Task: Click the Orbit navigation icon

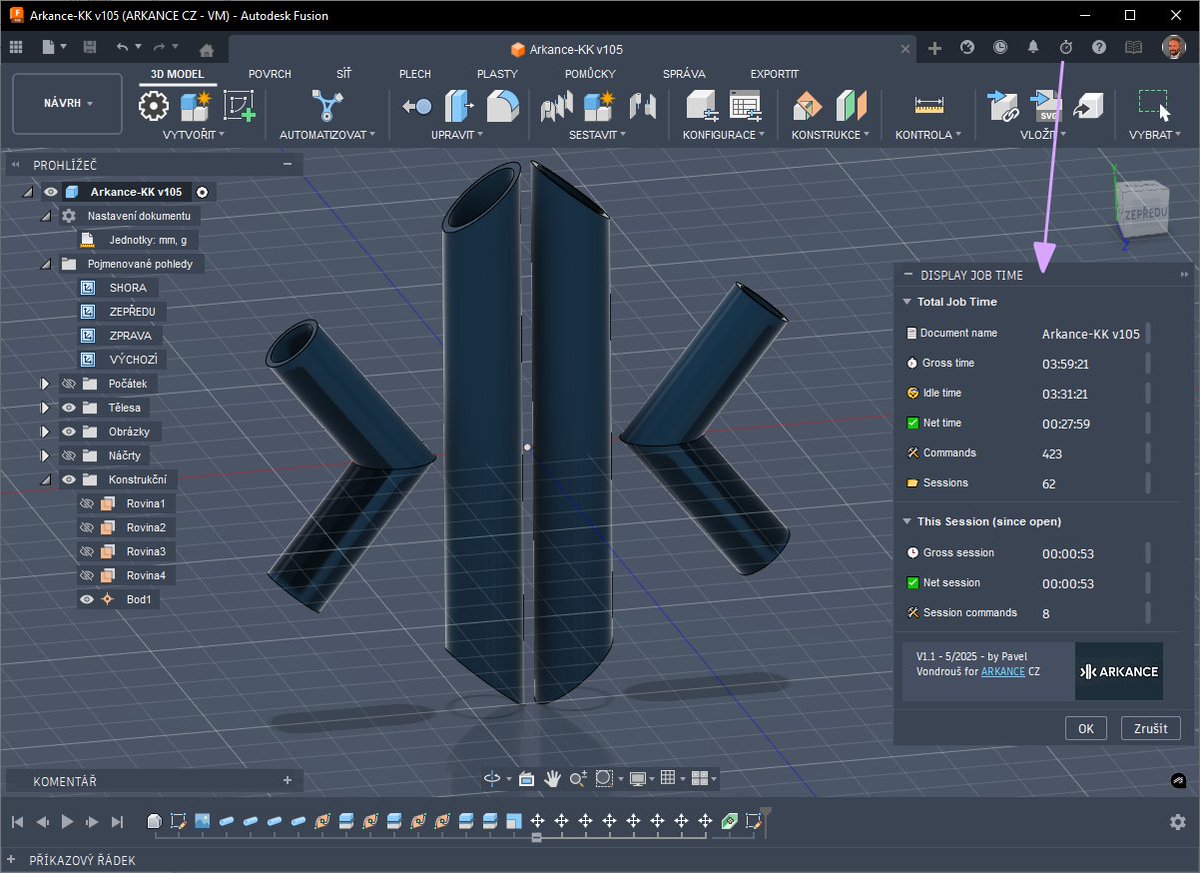Action: point(492,778)
